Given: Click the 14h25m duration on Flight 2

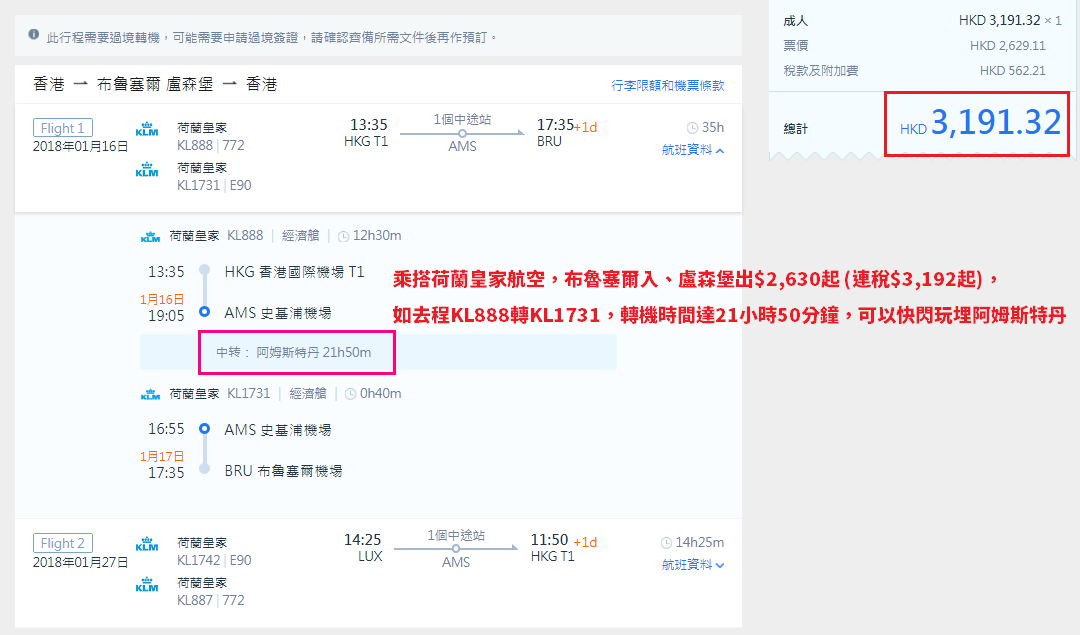Looking at the screenshot, I should (699, 543).
